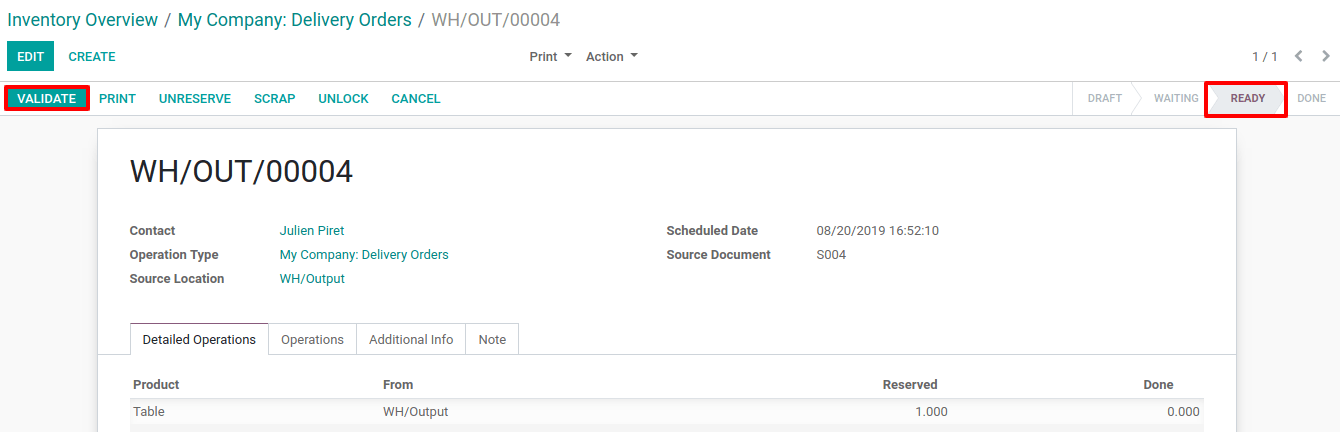
Task: Click the Edit button
Action: click(31, 57)
